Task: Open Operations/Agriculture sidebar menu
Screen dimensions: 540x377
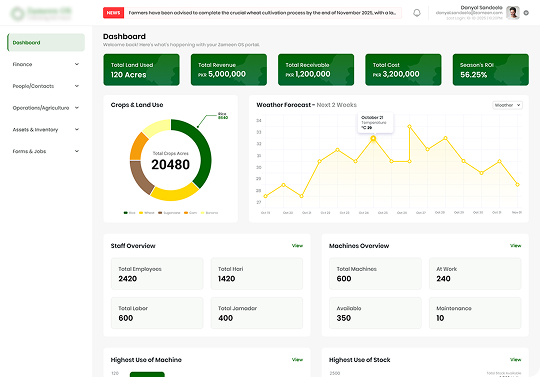Action: tap(46, 108)
